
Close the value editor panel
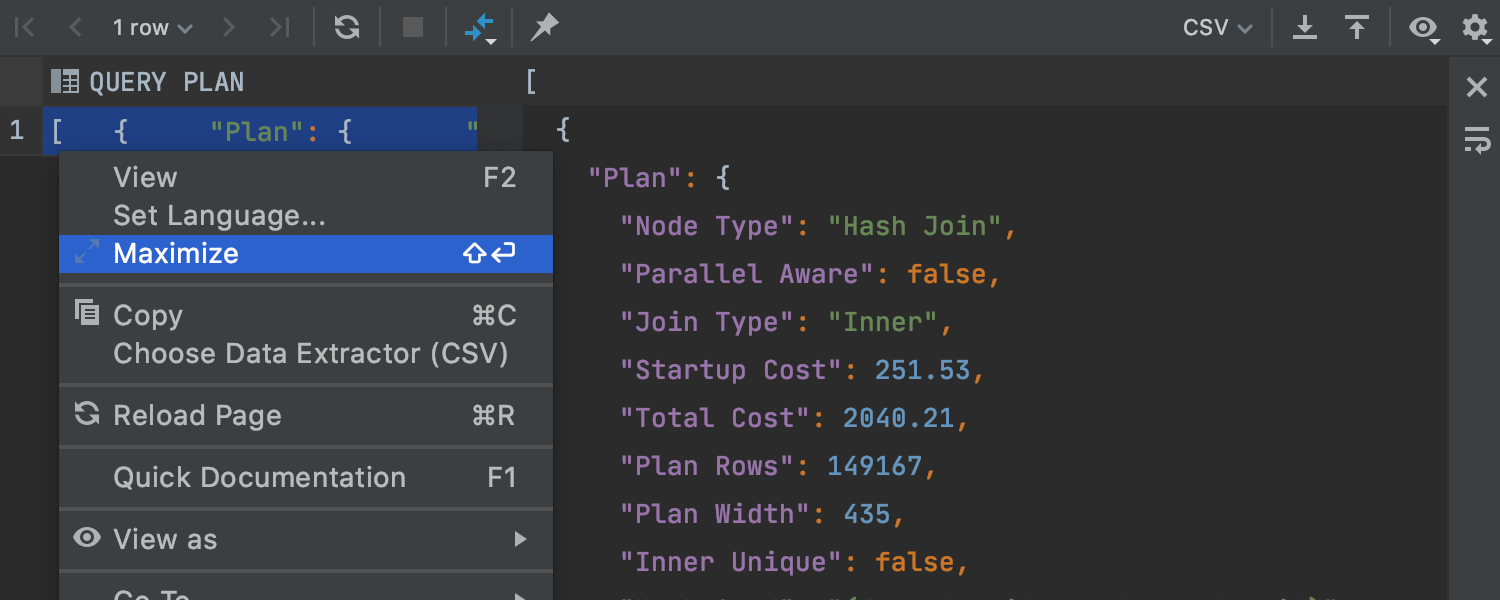pos(1477,88)
